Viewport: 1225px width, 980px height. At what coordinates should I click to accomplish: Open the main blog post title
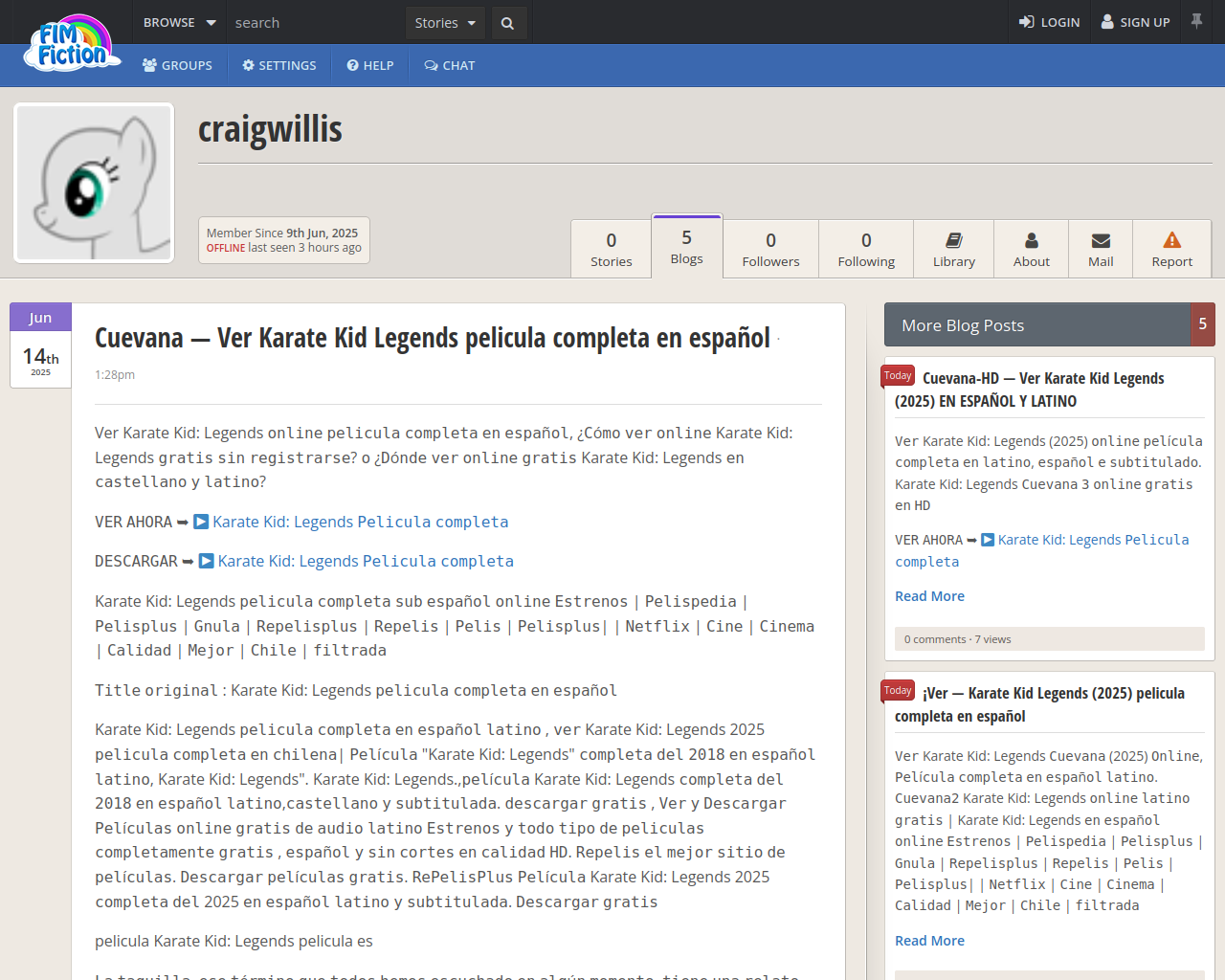(x=433, y=338)
